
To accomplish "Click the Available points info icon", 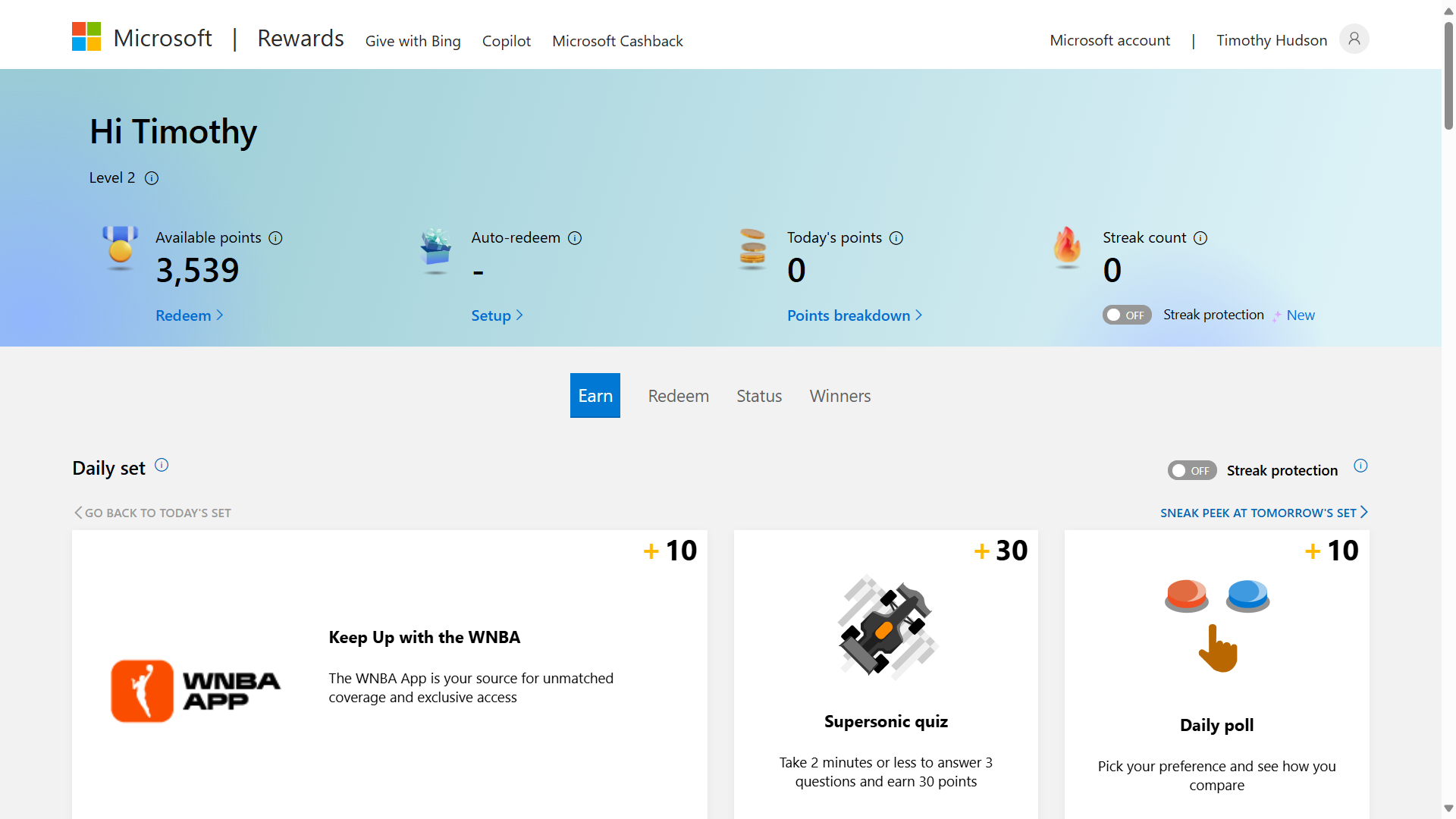I will (x=275, y=237).
